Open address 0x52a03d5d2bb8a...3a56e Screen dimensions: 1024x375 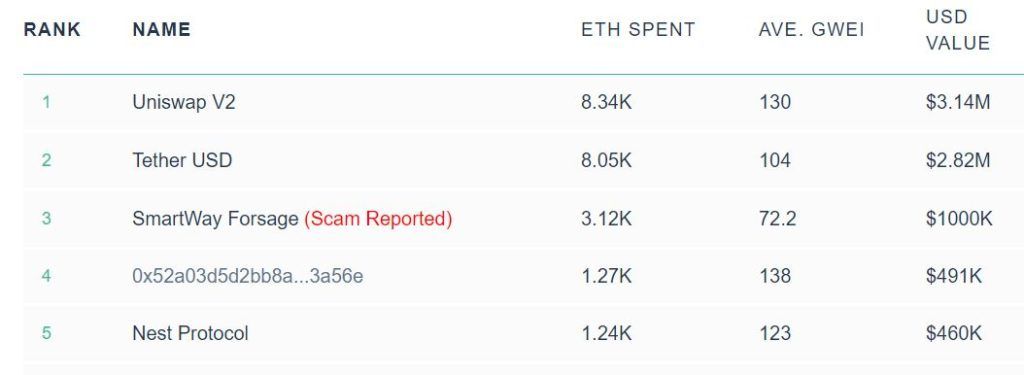point(248,276)
